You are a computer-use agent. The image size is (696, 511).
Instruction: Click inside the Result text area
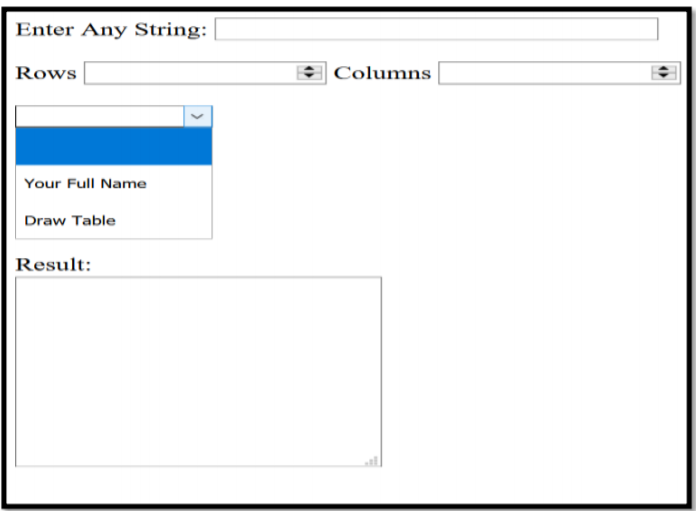(x=198, y=372)
